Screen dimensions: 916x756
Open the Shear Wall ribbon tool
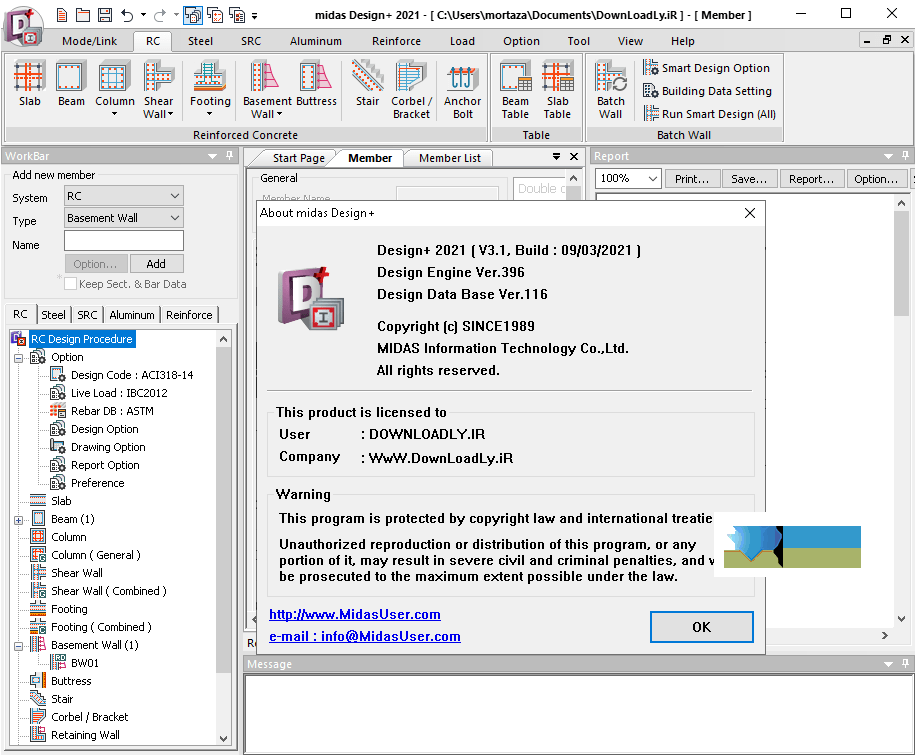click(x=158, y=89)
